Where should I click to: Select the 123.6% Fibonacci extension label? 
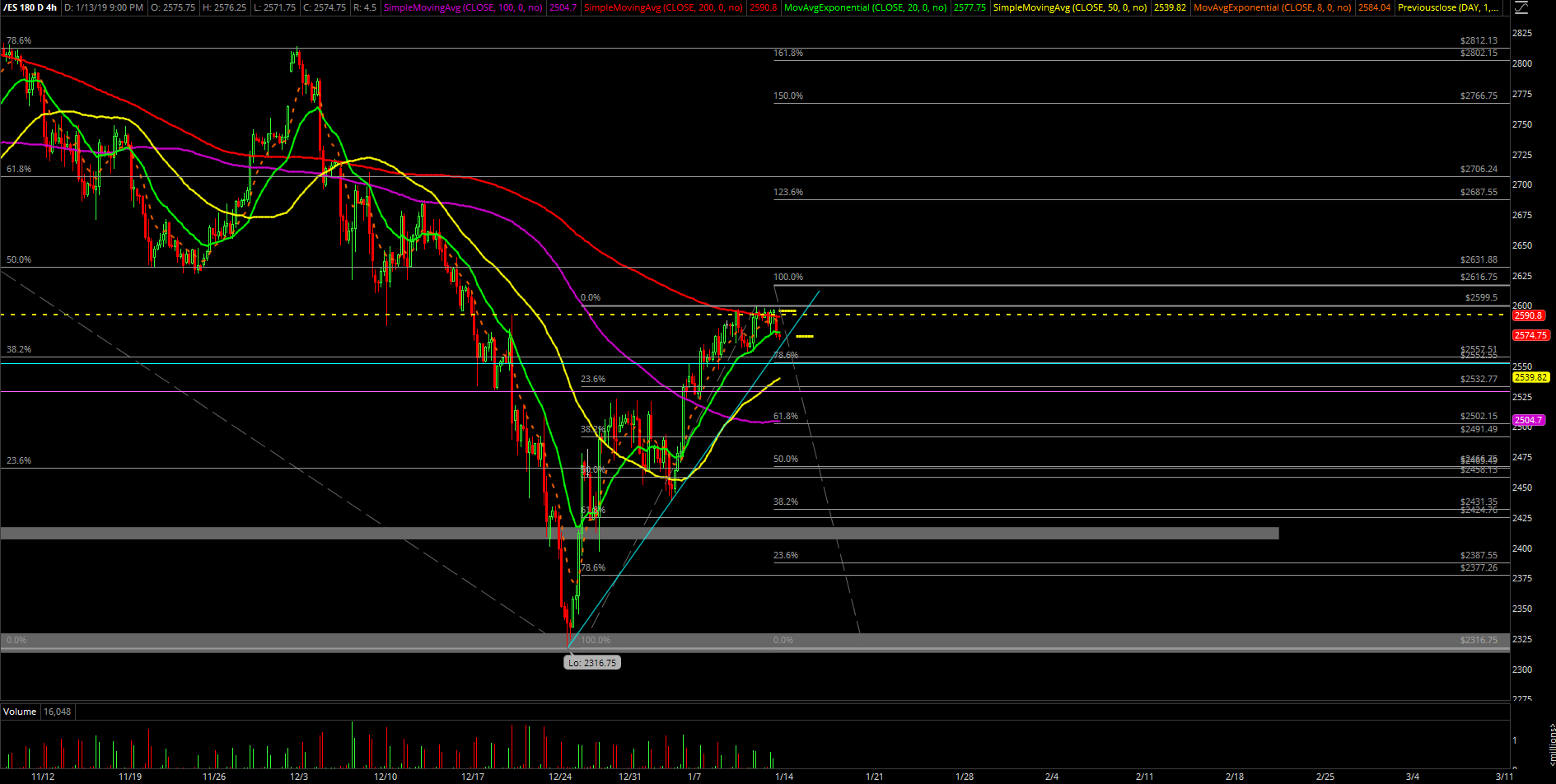[788, 192]
